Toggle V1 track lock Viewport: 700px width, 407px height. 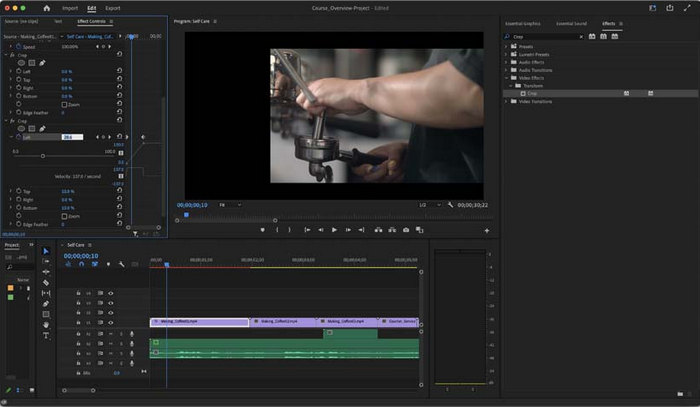(x=78, y=322)
